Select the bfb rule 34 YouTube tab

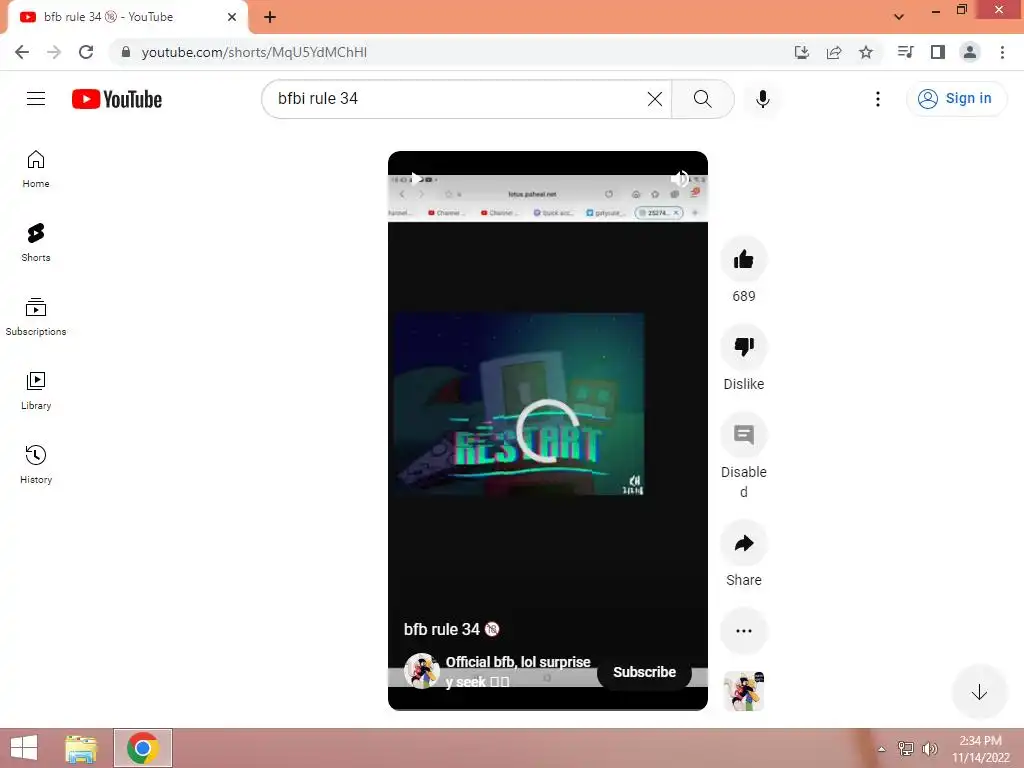(128, 17)
